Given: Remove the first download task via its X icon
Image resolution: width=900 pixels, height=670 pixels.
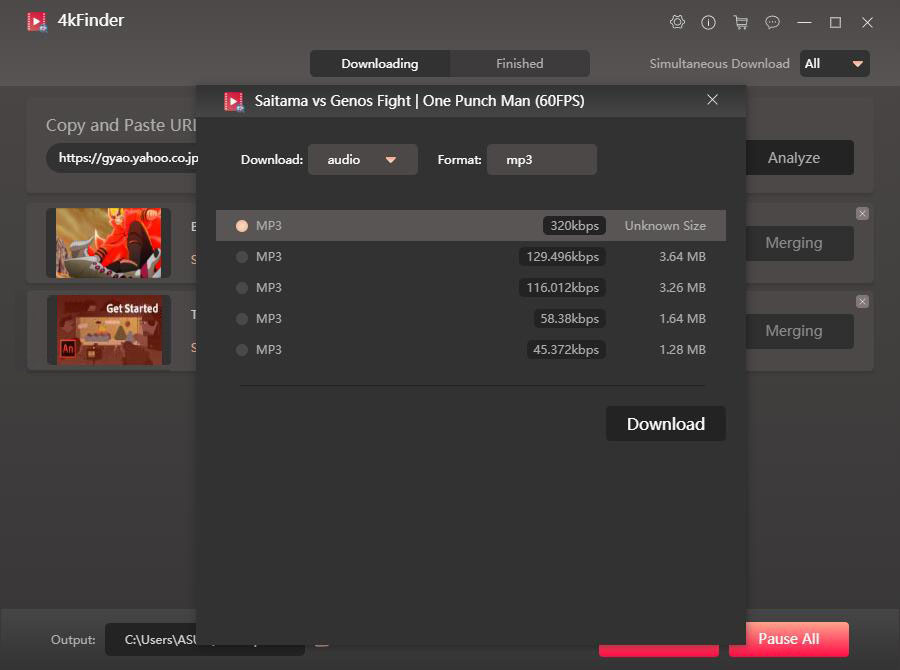Looking at the screenshot, I should (862, 213).
